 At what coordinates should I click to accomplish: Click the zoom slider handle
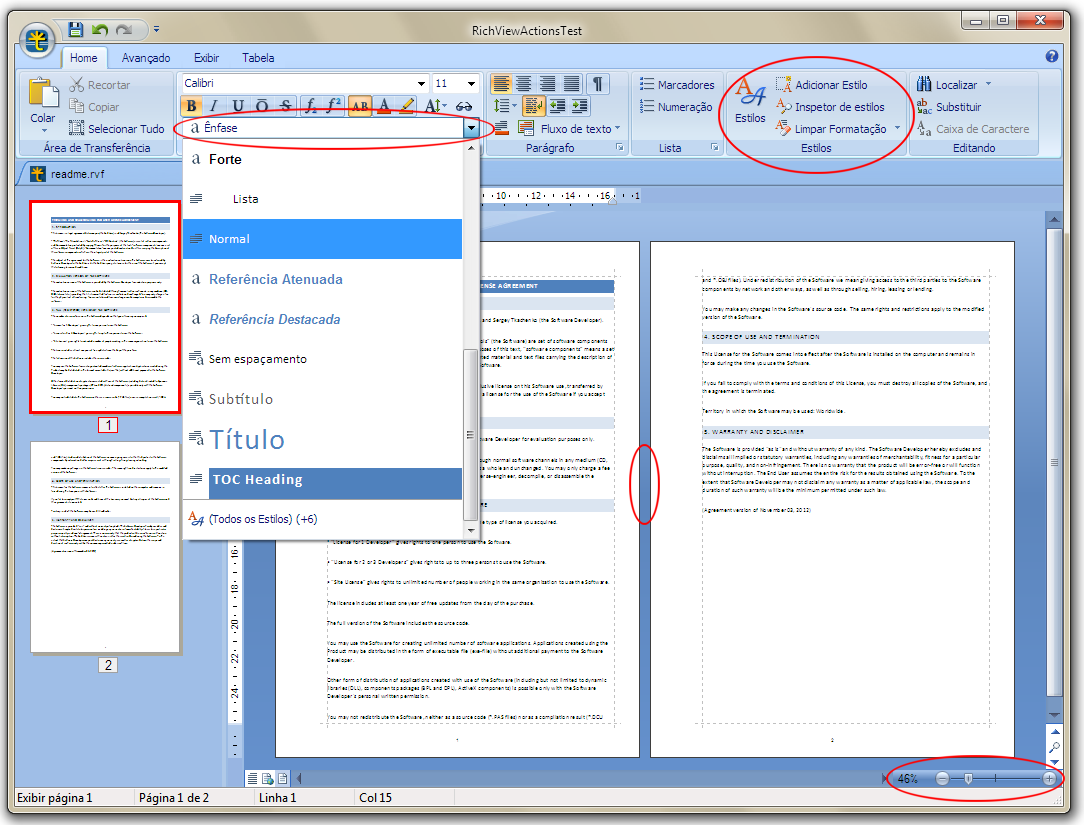968,778
